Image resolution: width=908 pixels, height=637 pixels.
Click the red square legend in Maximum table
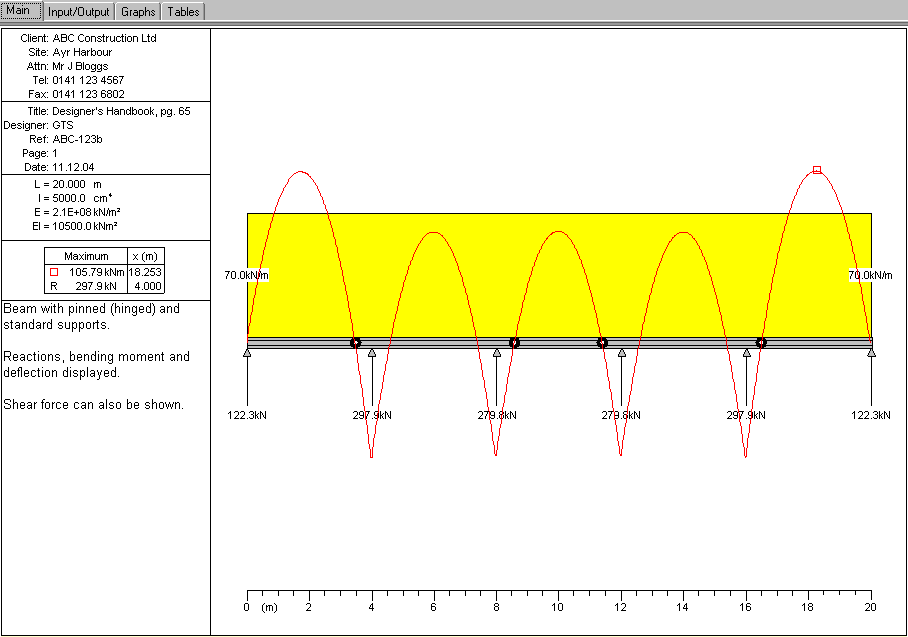54,271
